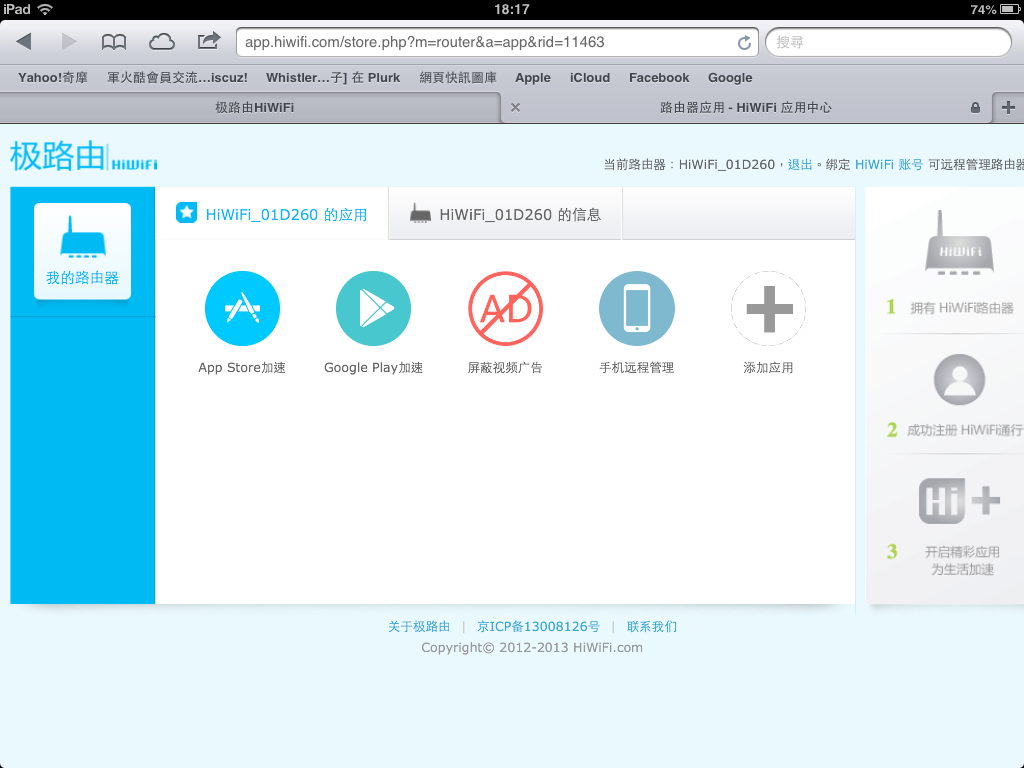1024x768 pixels.
Task: Reload page with refresh icon
Action: [x=744, y=42]
